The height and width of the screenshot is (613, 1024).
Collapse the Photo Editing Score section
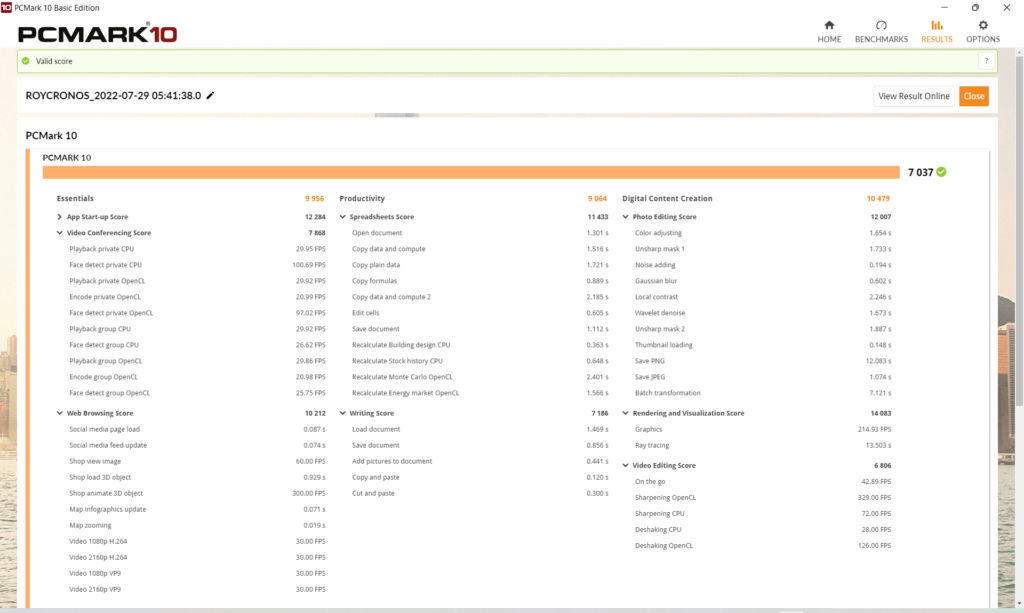click(626, 217)
